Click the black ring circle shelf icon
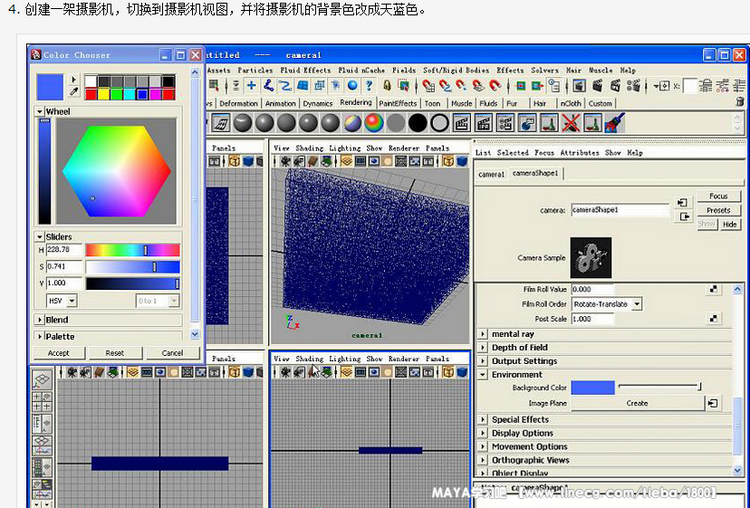750x508 pixels. (x=439, y=123)
